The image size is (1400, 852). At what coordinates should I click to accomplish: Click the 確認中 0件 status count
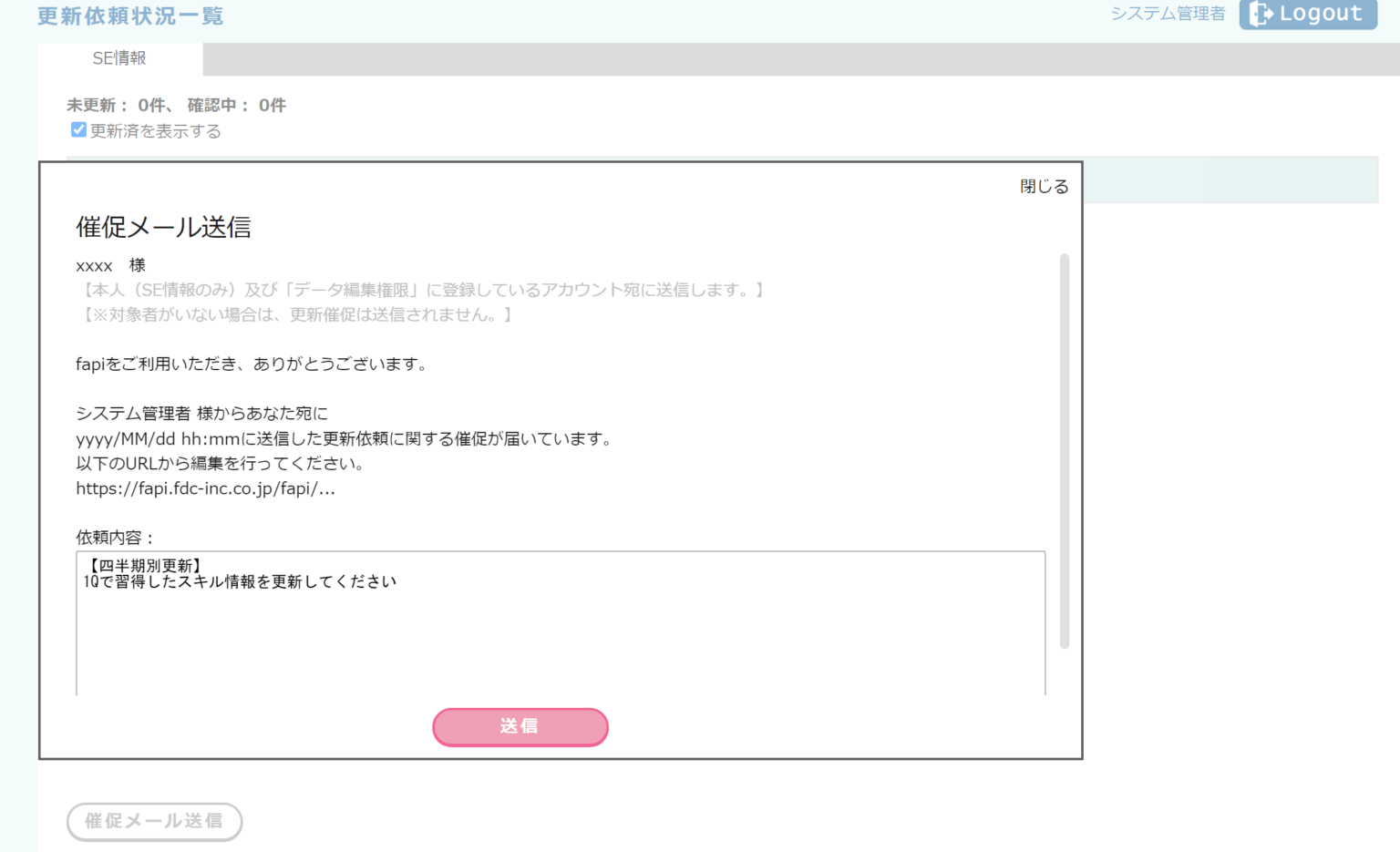coord(236,106)
